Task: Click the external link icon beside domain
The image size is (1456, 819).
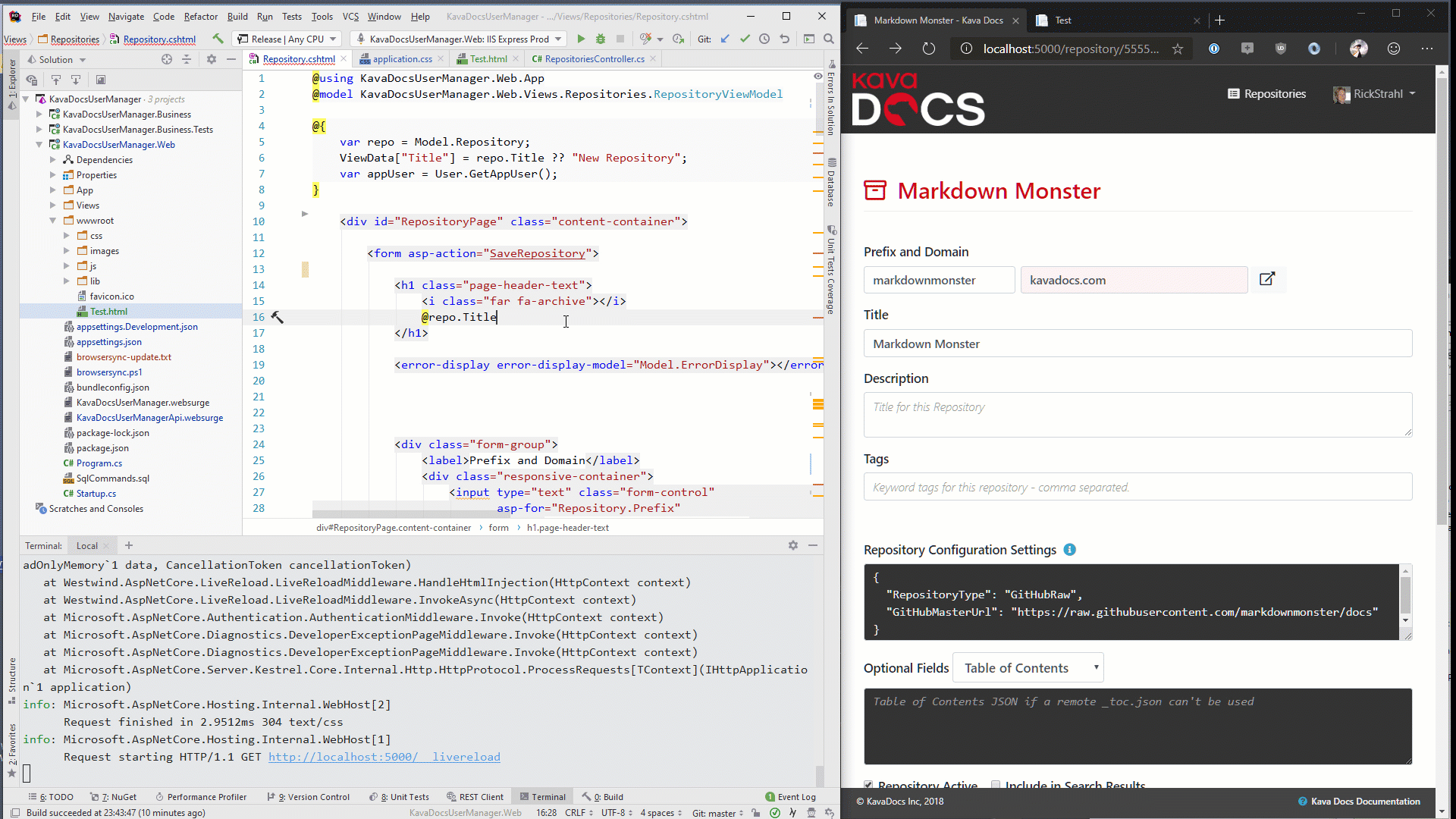Action: [x=1267, y=279]
